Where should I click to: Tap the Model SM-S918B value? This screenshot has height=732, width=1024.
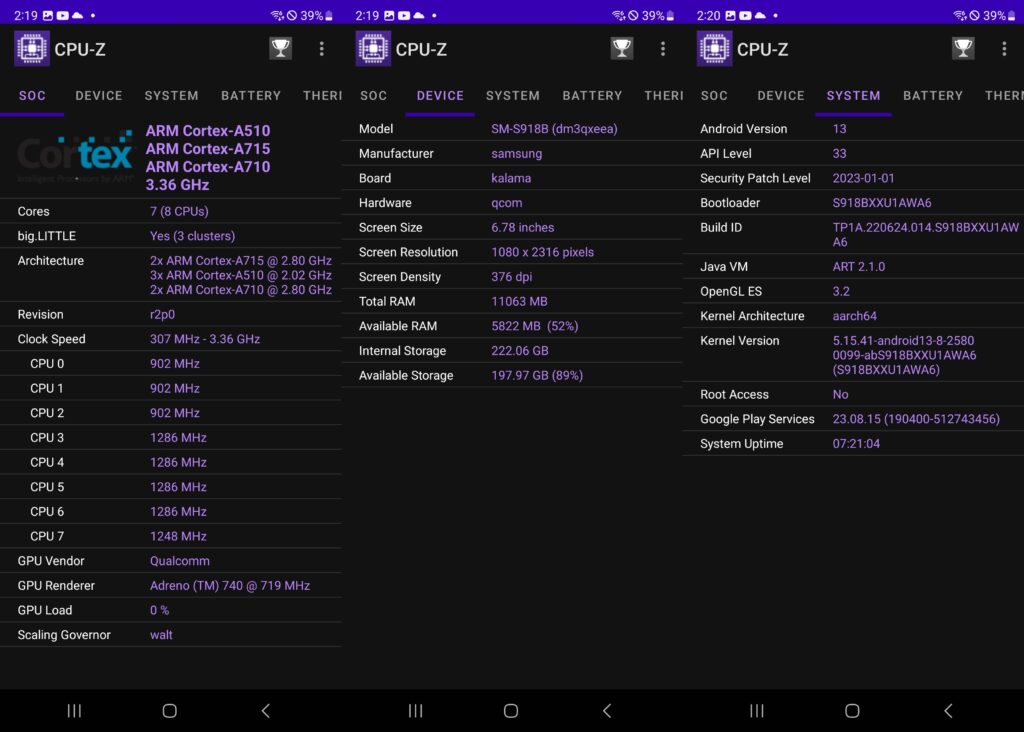(554, 129)
